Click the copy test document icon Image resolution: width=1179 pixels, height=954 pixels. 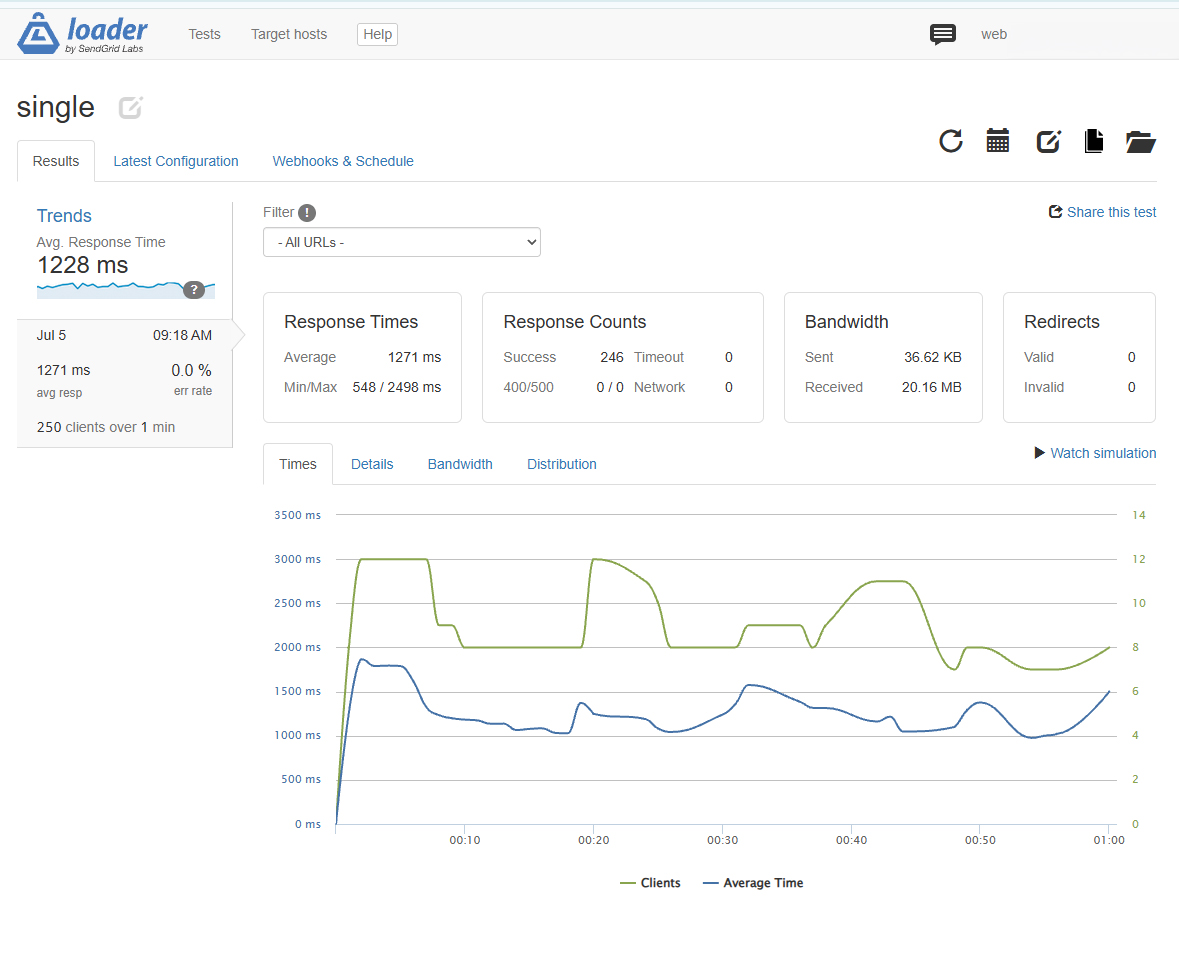click(x=1094, y=141)
